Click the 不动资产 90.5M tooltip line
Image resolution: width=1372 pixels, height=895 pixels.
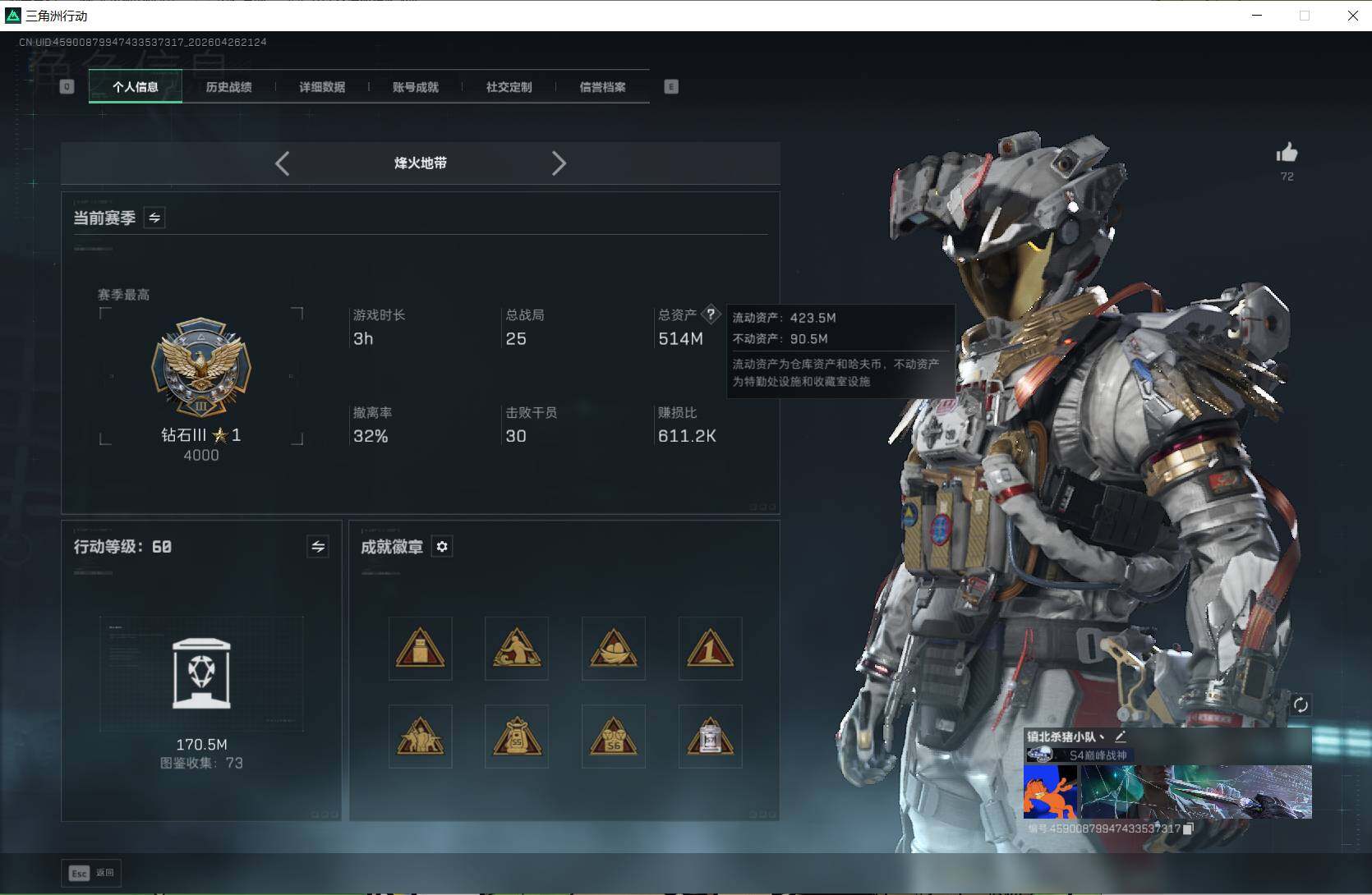(x=780, y=339)
